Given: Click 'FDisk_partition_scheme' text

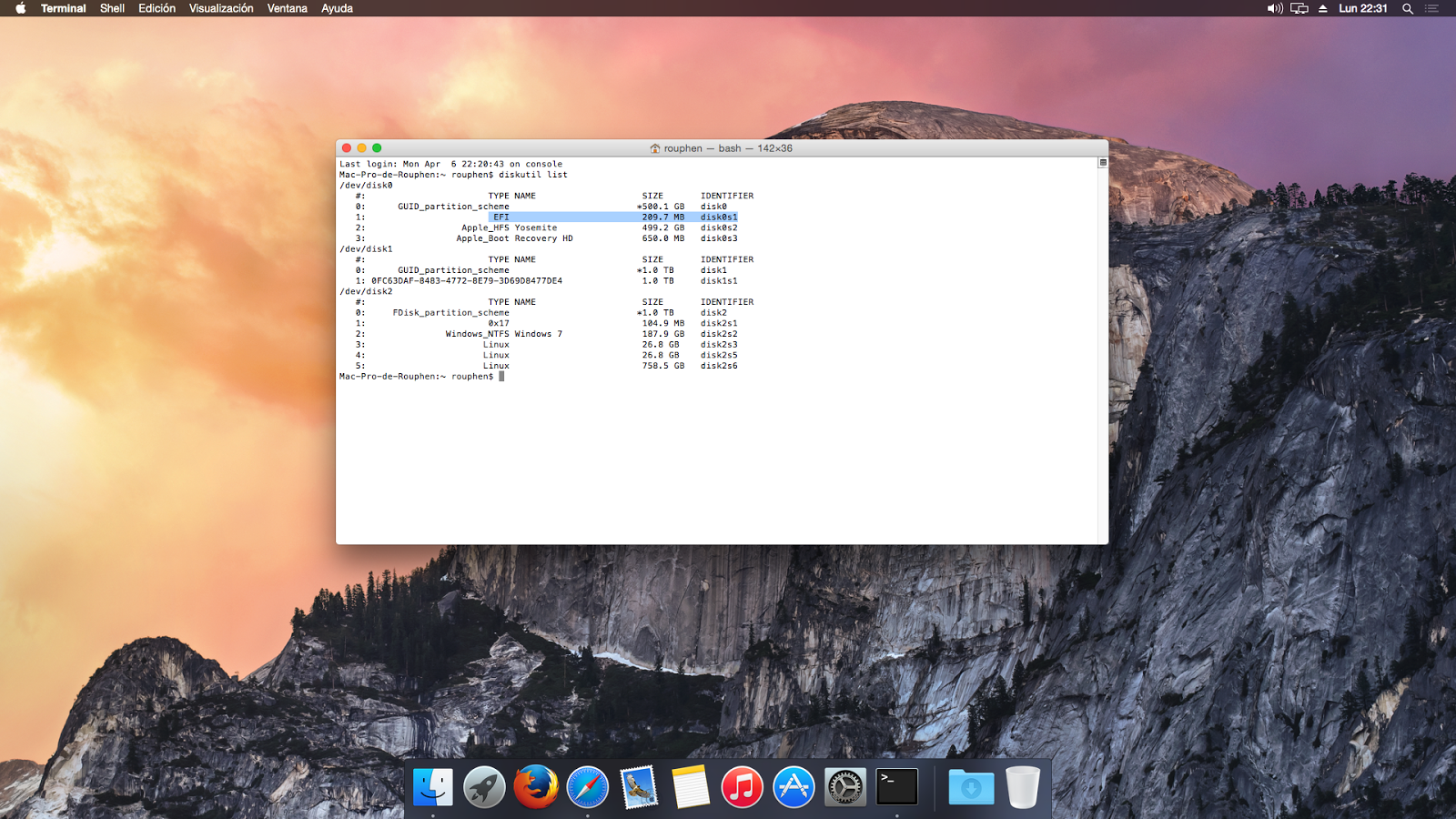Looking at the screenshot, I should point(451,313).
